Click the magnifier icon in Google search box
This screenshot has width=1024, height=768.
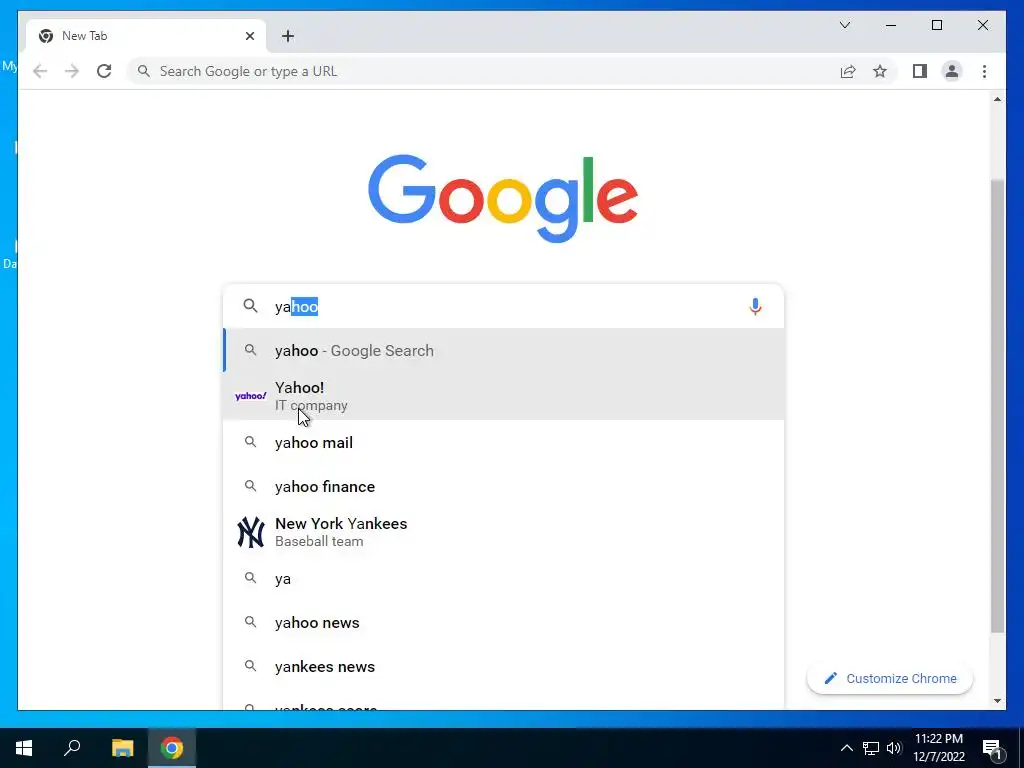tap(250, 306)
